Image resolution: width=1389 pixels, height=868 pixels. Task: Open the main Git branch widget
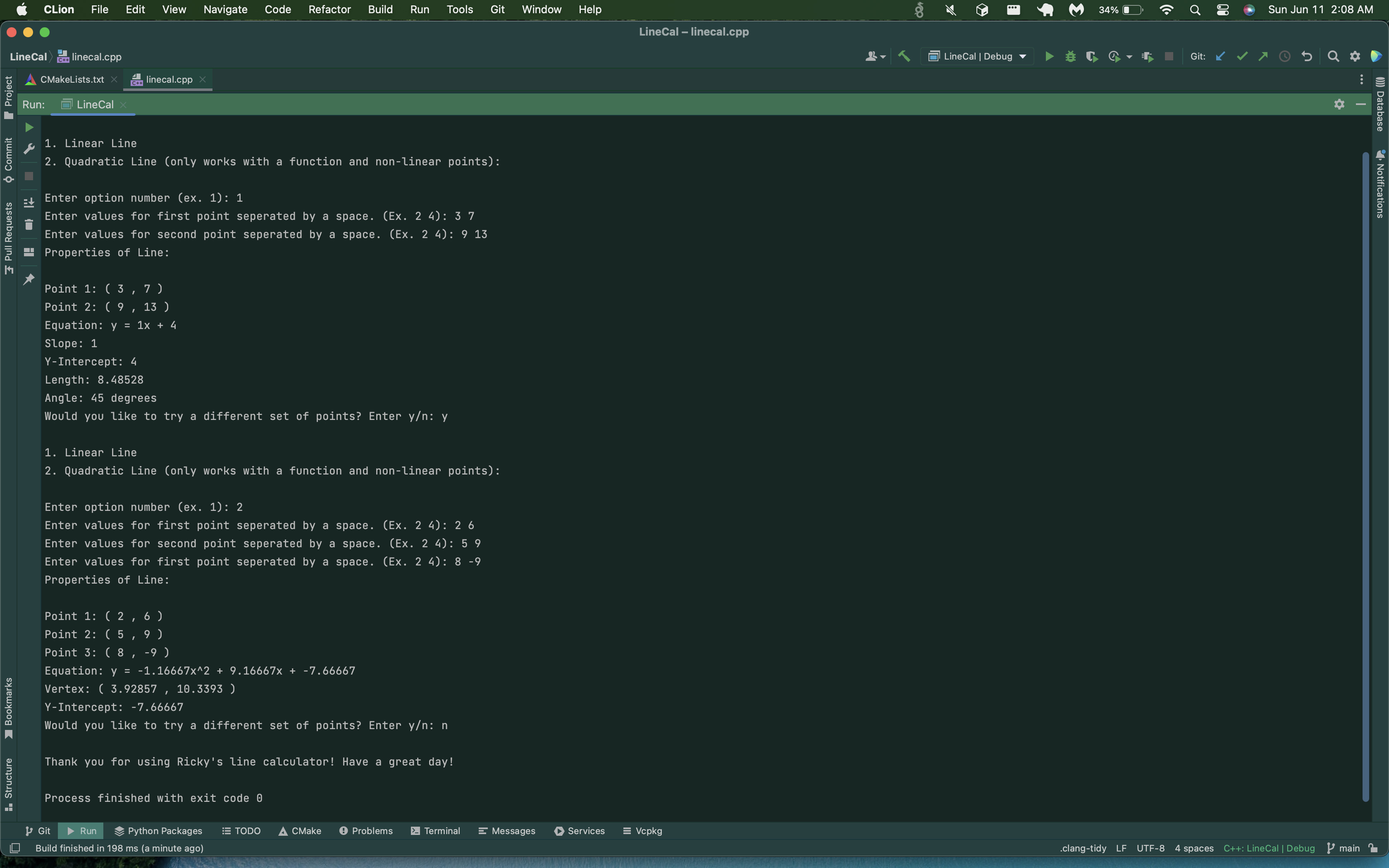click(1343, 848)
